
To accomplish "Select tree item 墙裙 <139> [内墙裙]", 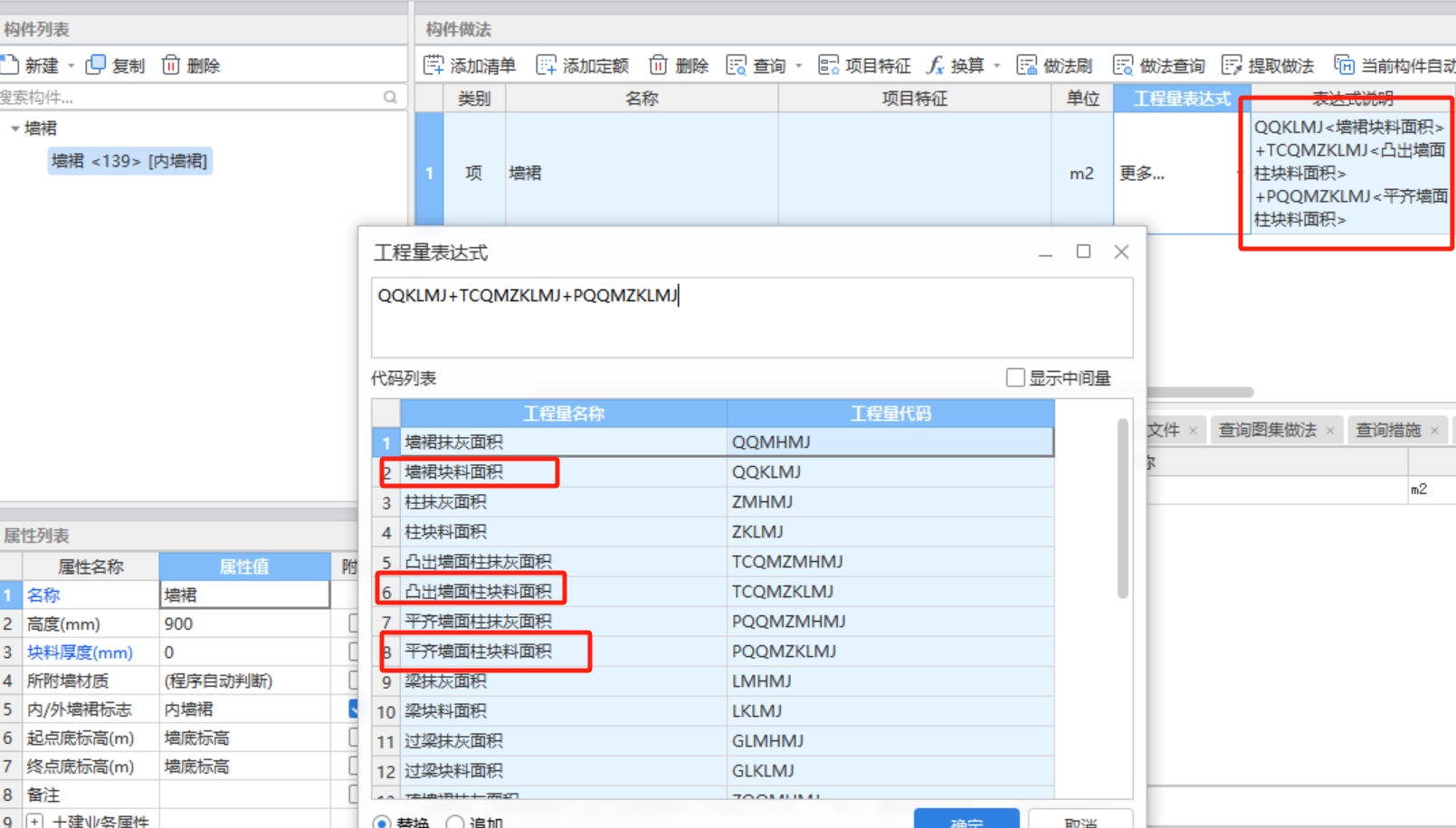I will [129, 161].
